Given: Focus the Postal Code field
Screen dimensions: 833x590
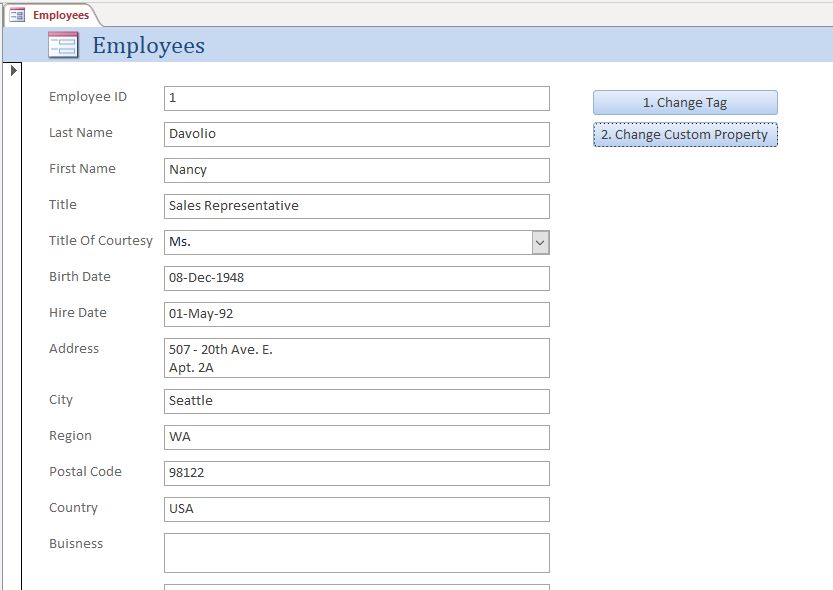Looking at the screenshot, I should click(x=356, y=473).
